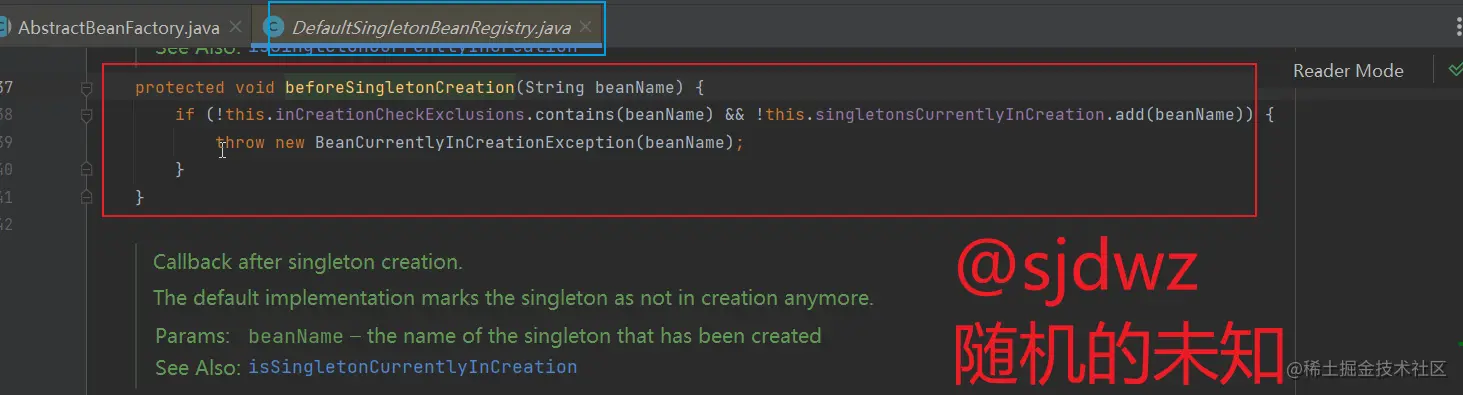Click the 'Params:' doc label
This screenshot has width=1463, height=395.
click(x=193, y=336)
